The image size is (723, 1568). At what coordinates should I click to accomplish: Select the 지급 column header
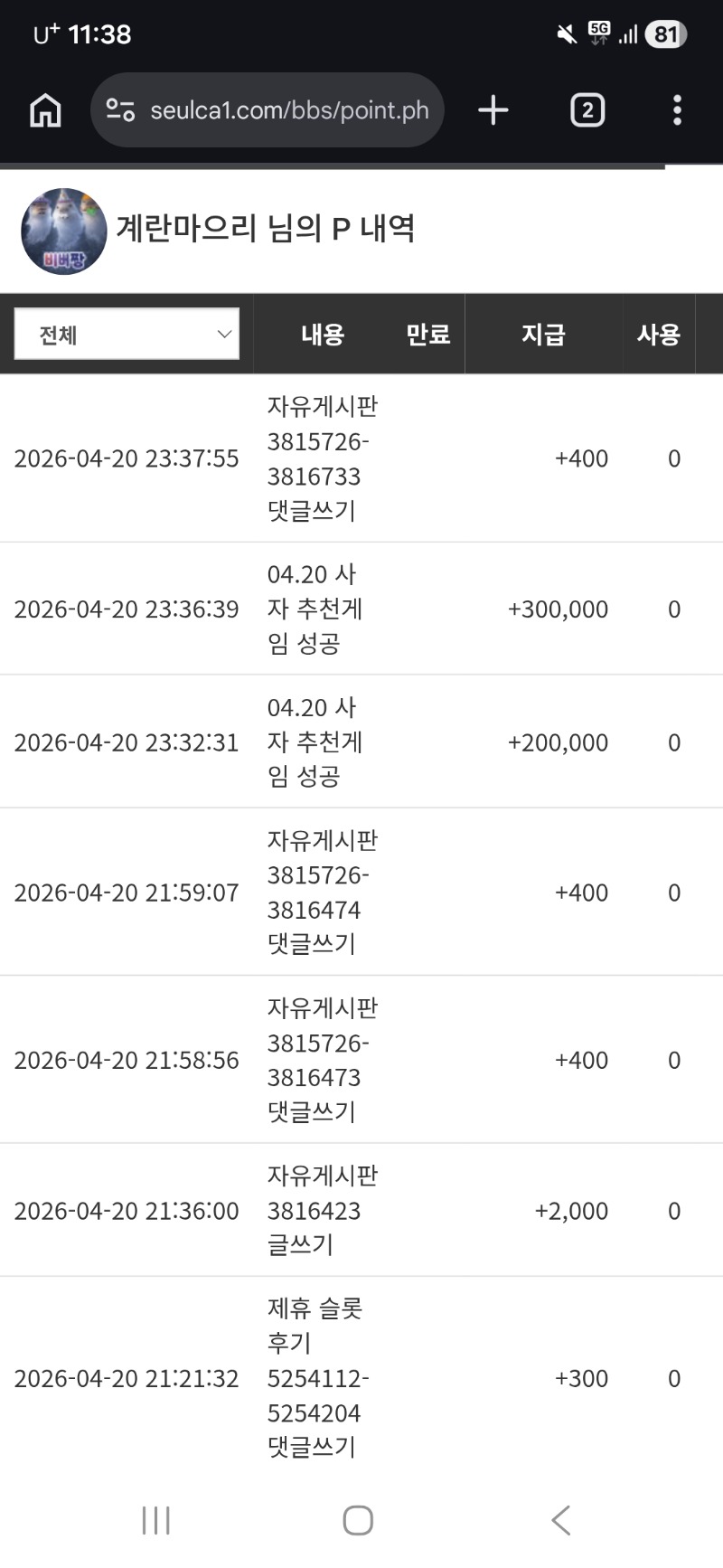click(x=543, y=335)
